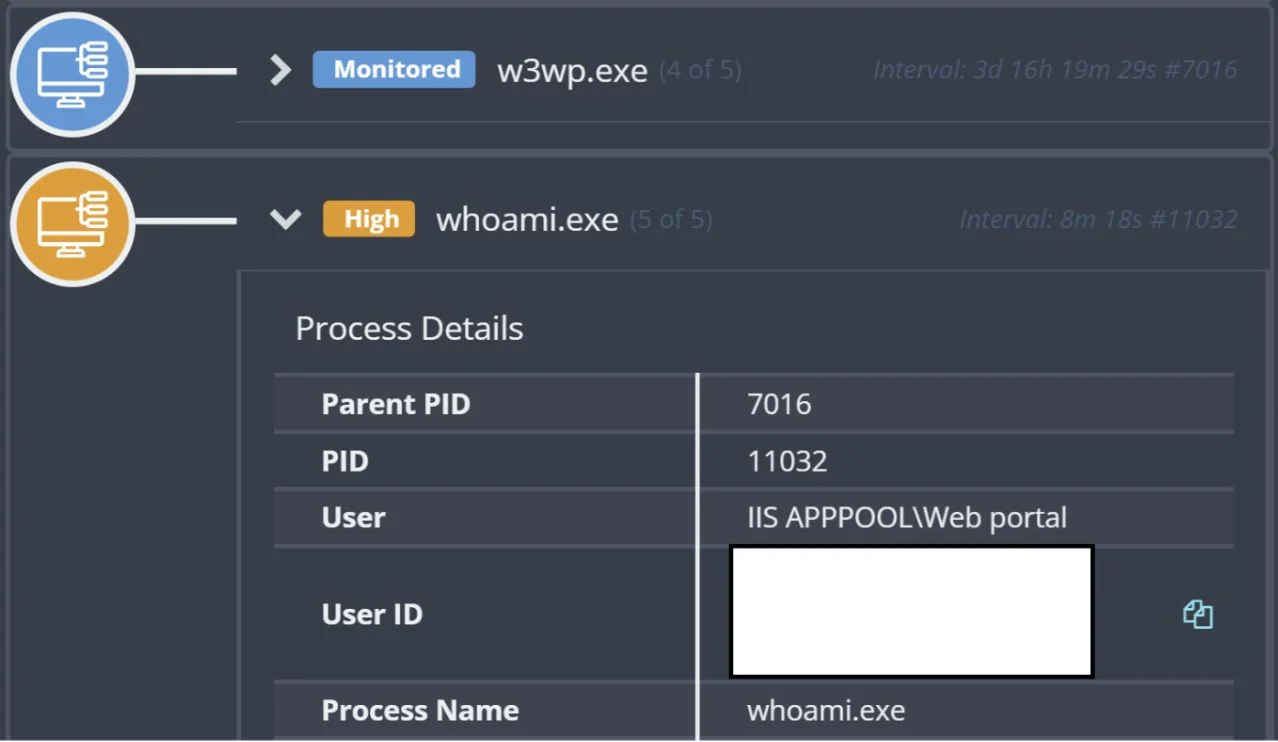1278x742 pixels.
Task: Click the redacted User ID field
Action: pyautogui.click(x=910, y=611)
